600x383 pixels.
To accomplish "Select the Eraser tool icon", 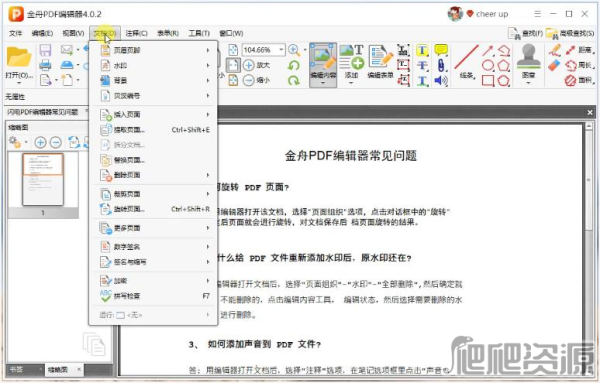I will (554, 65).
